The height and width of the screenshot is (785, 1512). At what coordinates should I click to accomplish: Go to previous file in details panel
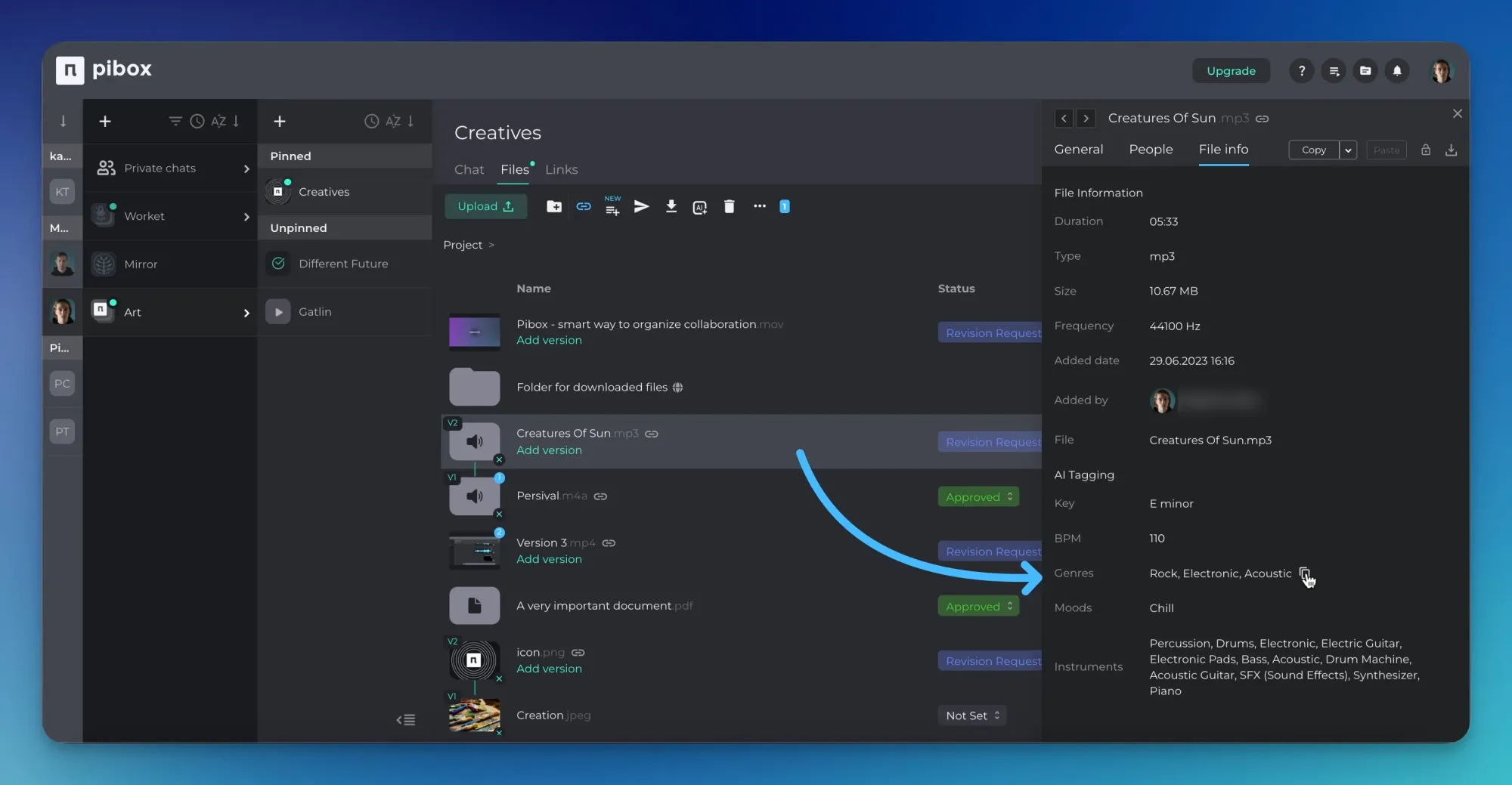point(1064,118)
